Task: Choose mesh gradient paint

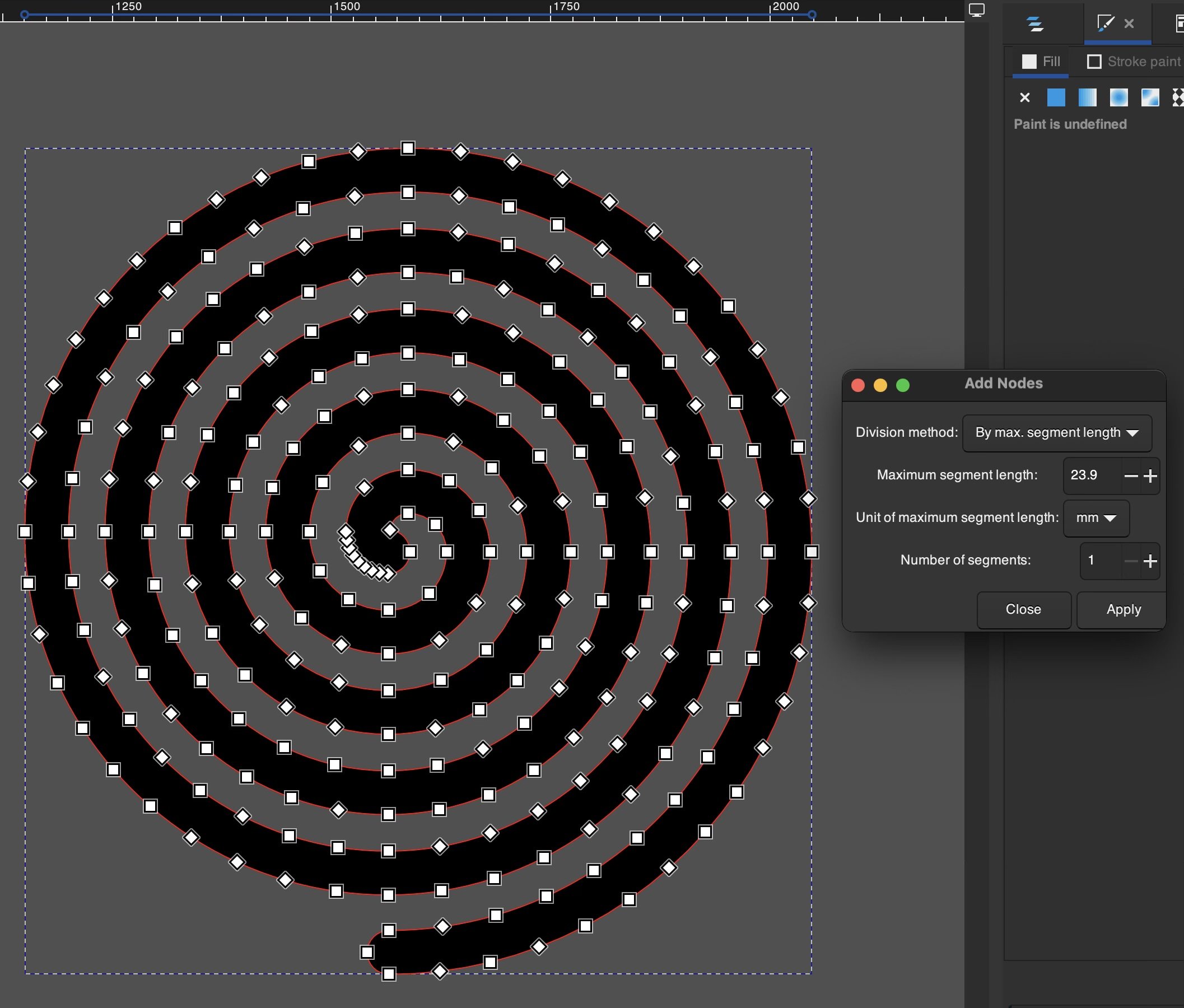Action: point(1150,97)
